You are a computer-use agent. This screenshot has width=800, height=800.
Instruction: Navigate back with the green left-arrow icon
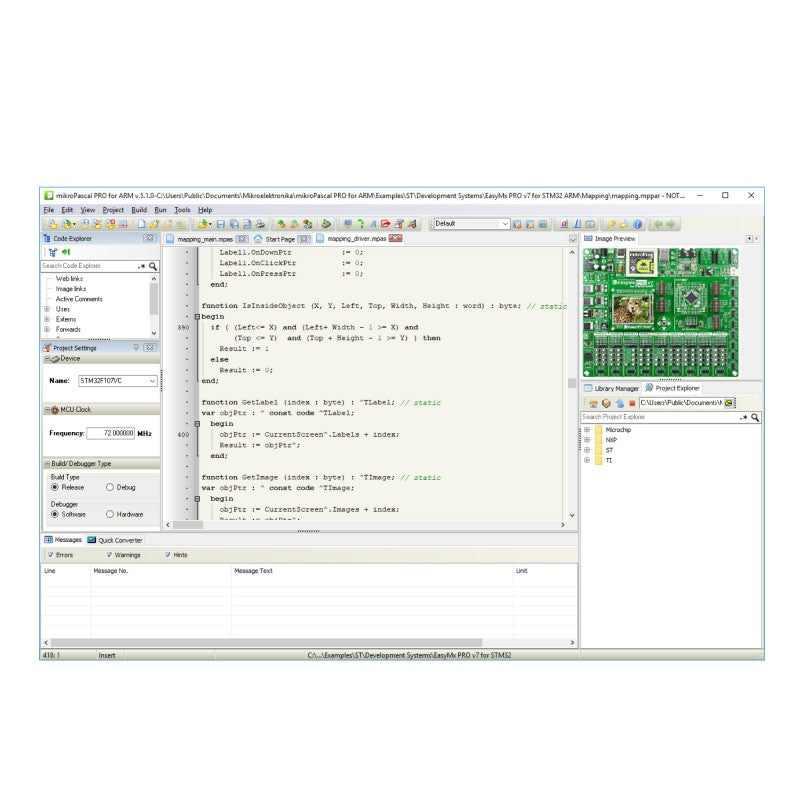tap(659, 223)
